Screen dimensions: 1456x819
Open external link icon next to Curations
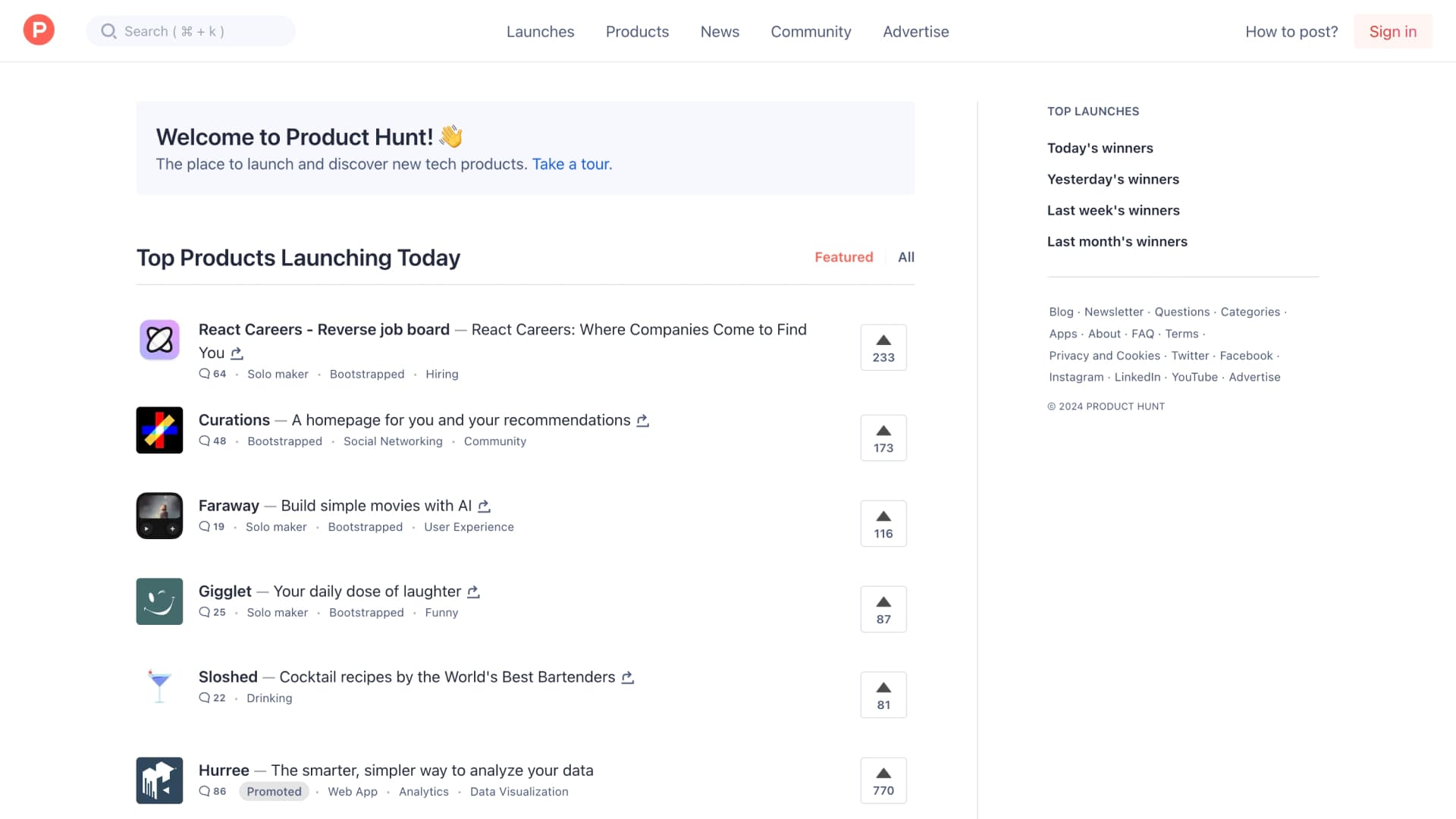pyautogui.click(x=642, y=420)
